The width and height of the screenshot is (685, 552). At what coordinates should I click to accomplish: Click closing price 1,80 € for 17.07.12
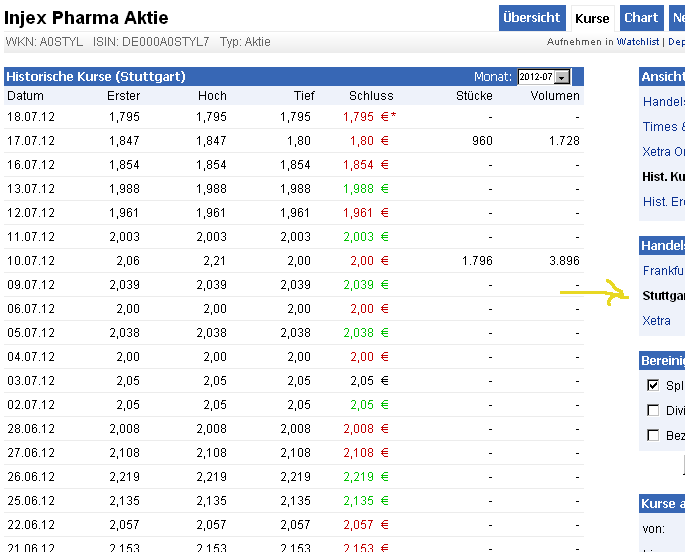point(369,141)
